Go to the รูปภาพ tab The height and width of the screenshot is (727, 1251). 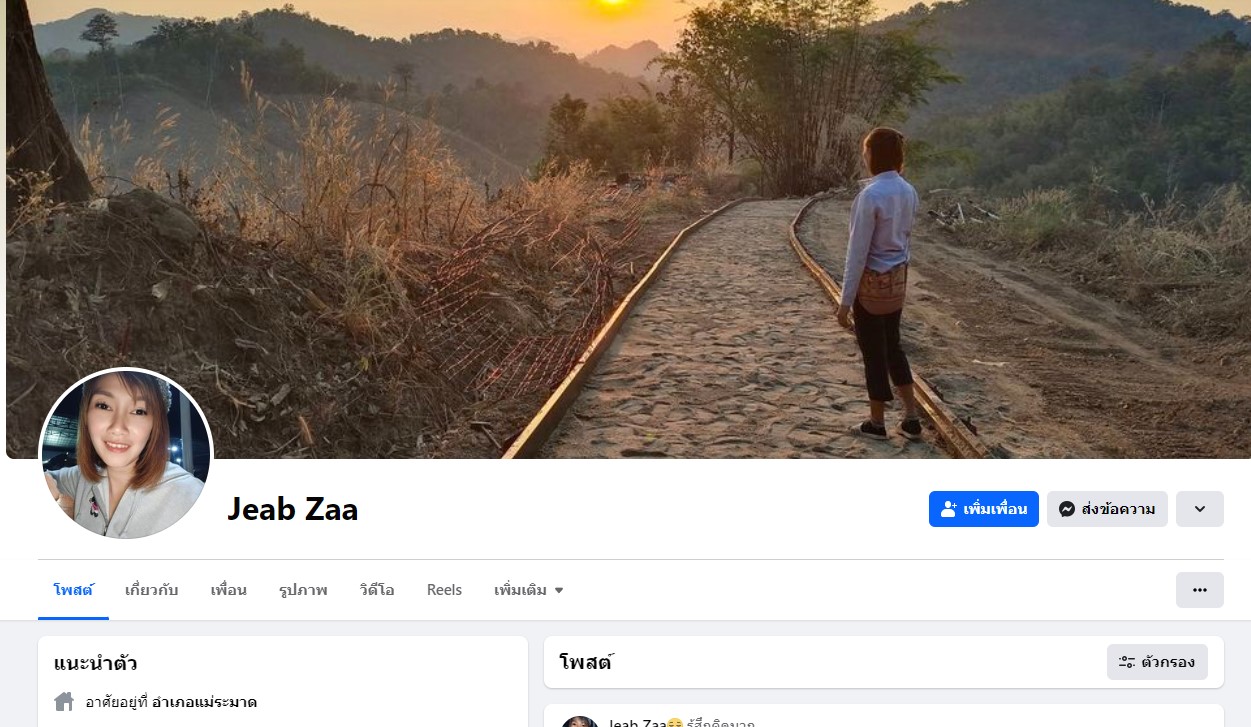click(x=303, y=590)
